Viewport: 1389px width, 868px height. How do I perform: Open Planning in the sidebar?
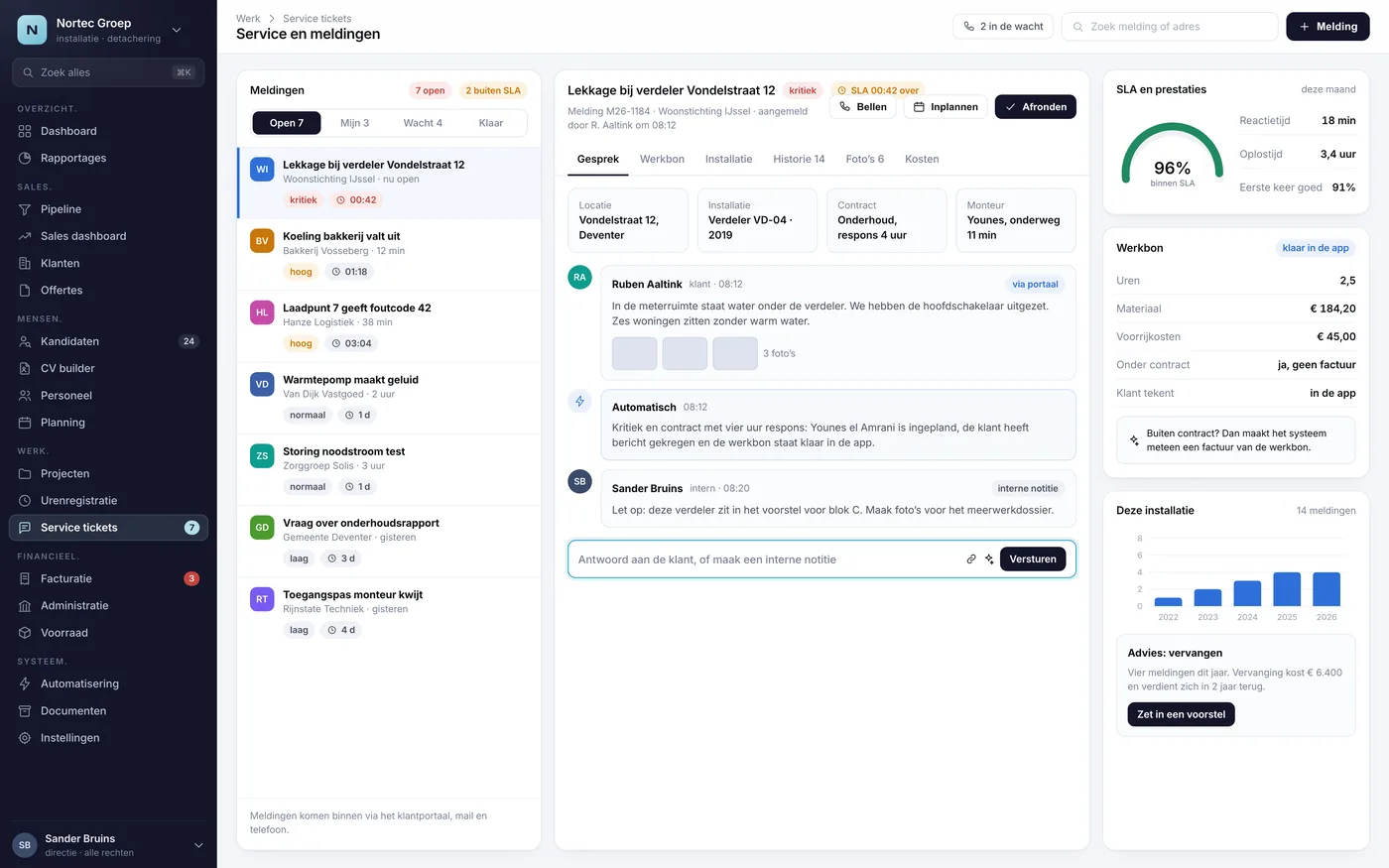108,423
